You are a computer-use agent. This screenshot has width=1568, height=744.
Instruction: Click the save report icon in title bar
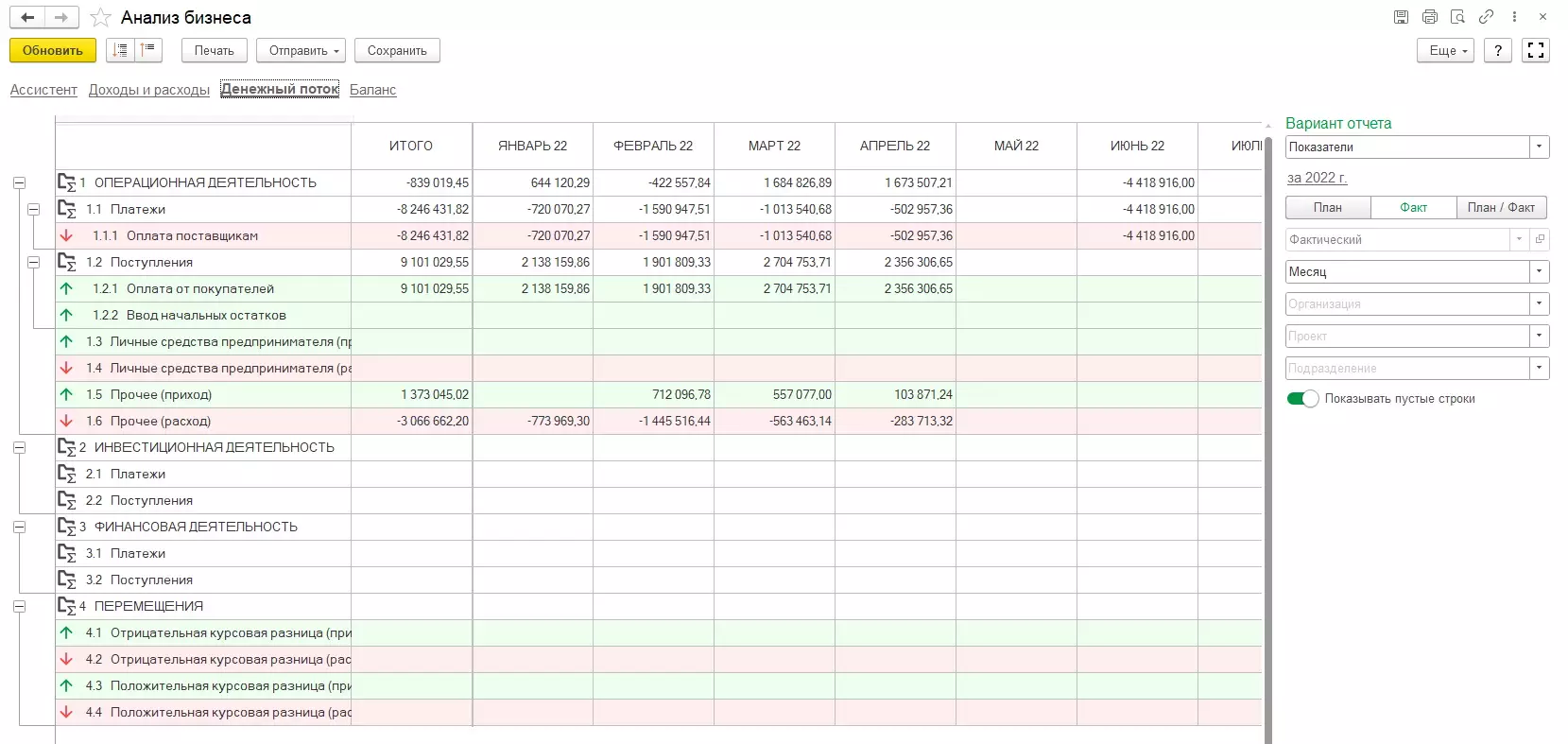[1401, 17]
